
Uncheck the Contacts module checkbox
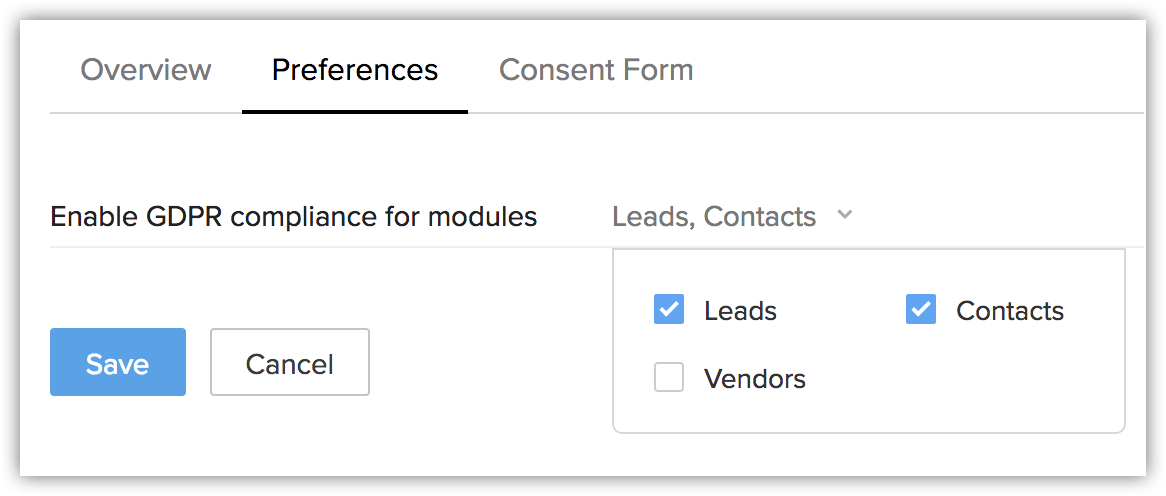coord(921,310)
